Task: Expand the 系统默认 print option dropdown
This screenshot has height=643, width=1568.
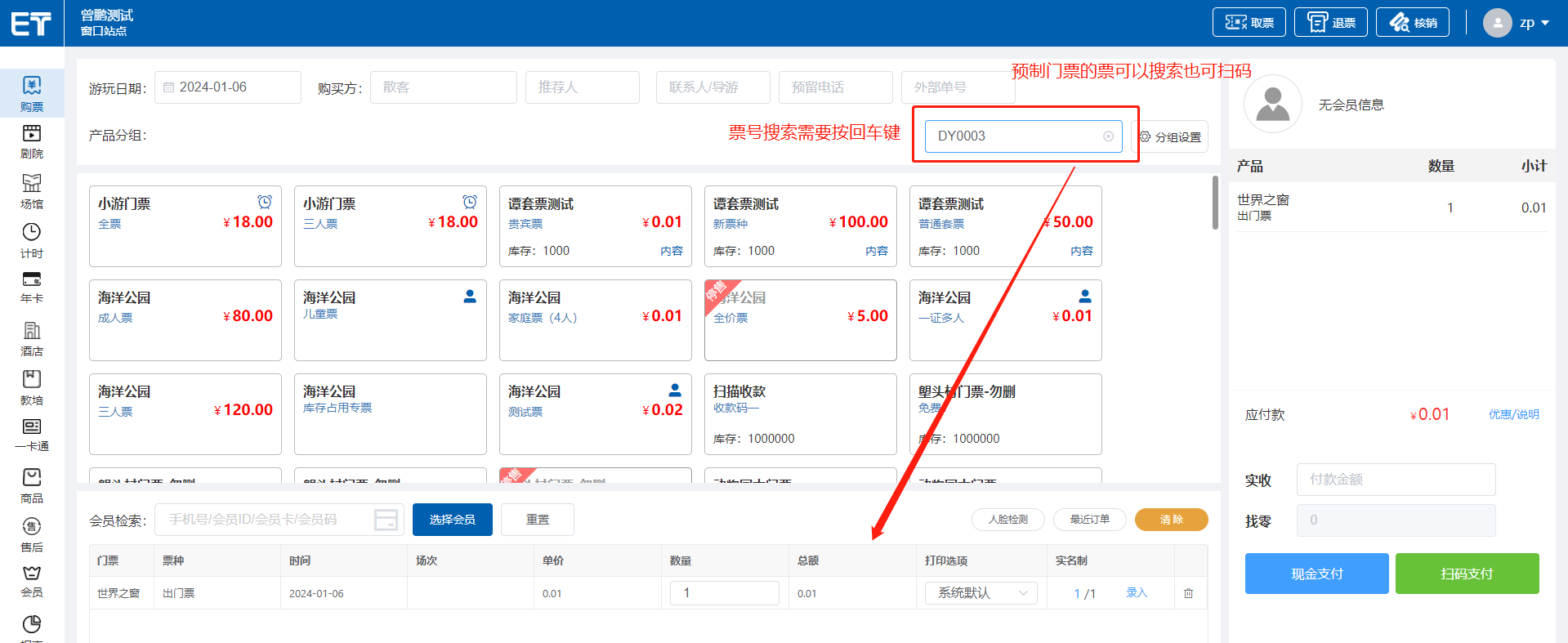Action: coord(981,593)
